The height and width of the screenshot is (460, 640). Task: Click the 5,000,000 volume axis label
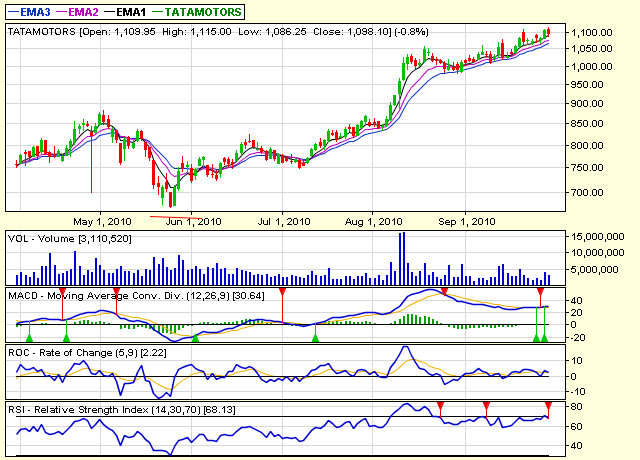pos(595,270)
